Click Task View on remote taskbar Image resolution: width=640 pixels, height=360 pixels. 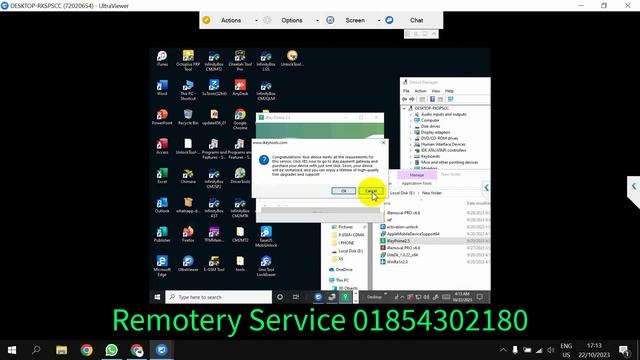click(x=296, y=297)
